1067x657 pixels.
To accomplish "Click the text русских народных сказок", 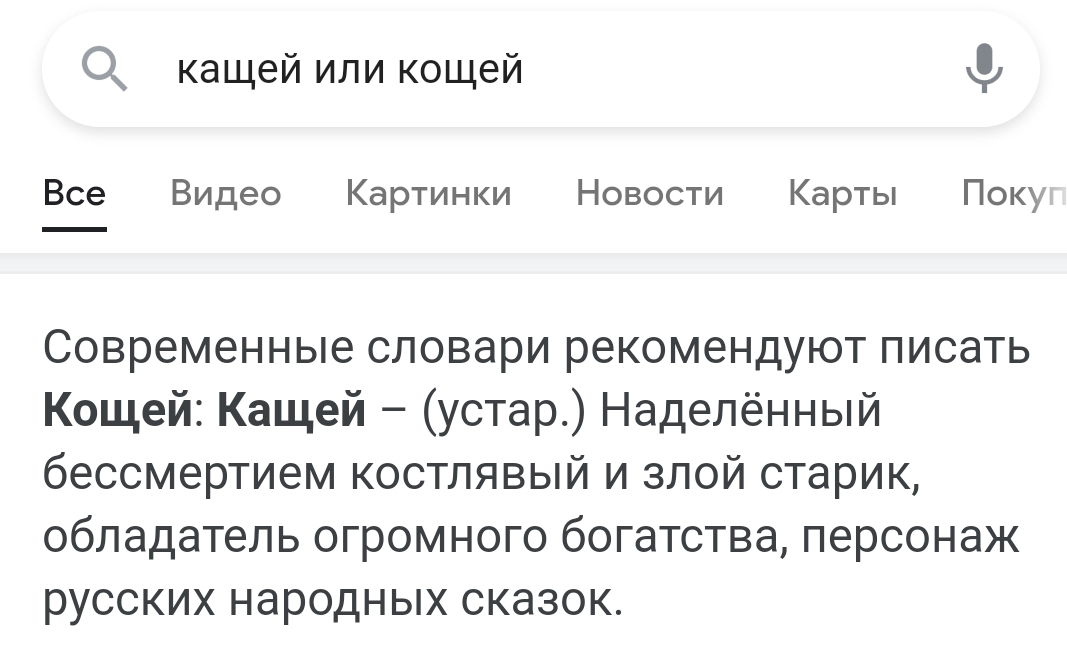I will point(333,599).
